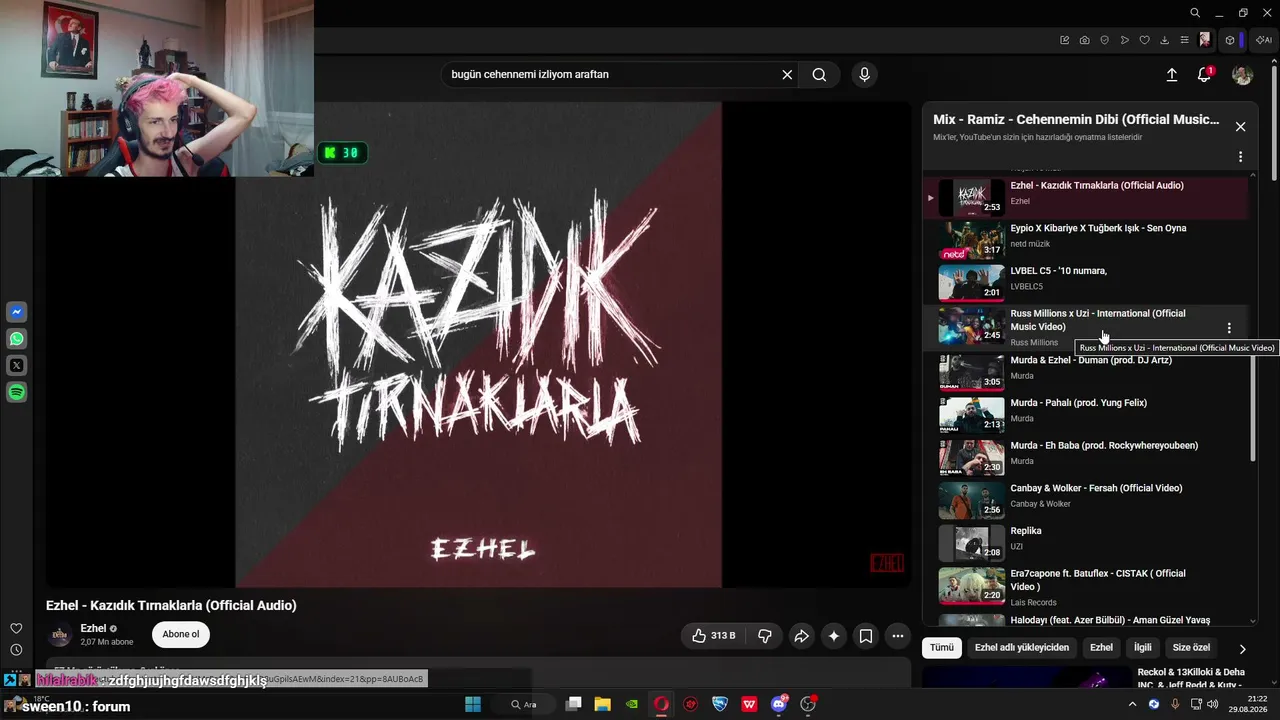The image size is (1280, 720).
Task: Share the video with the arrow icon
Action: [801, 636]
